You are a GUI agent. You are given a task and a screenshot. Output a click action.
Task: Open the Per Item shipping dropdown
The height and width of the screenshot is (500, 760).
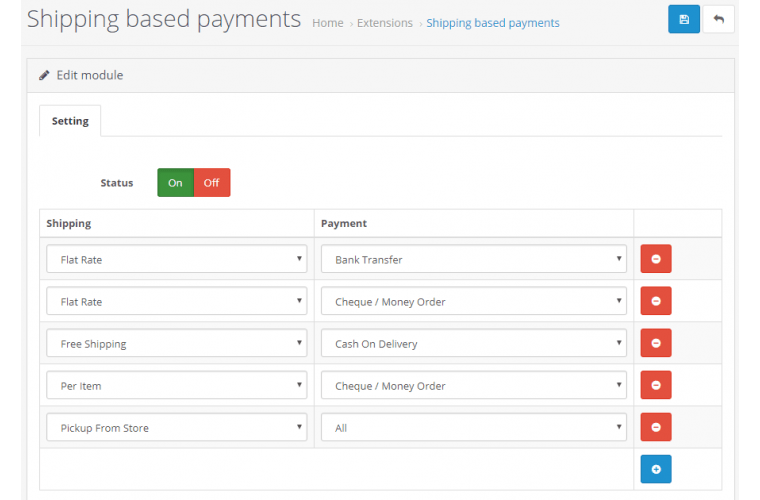point(177,385)
